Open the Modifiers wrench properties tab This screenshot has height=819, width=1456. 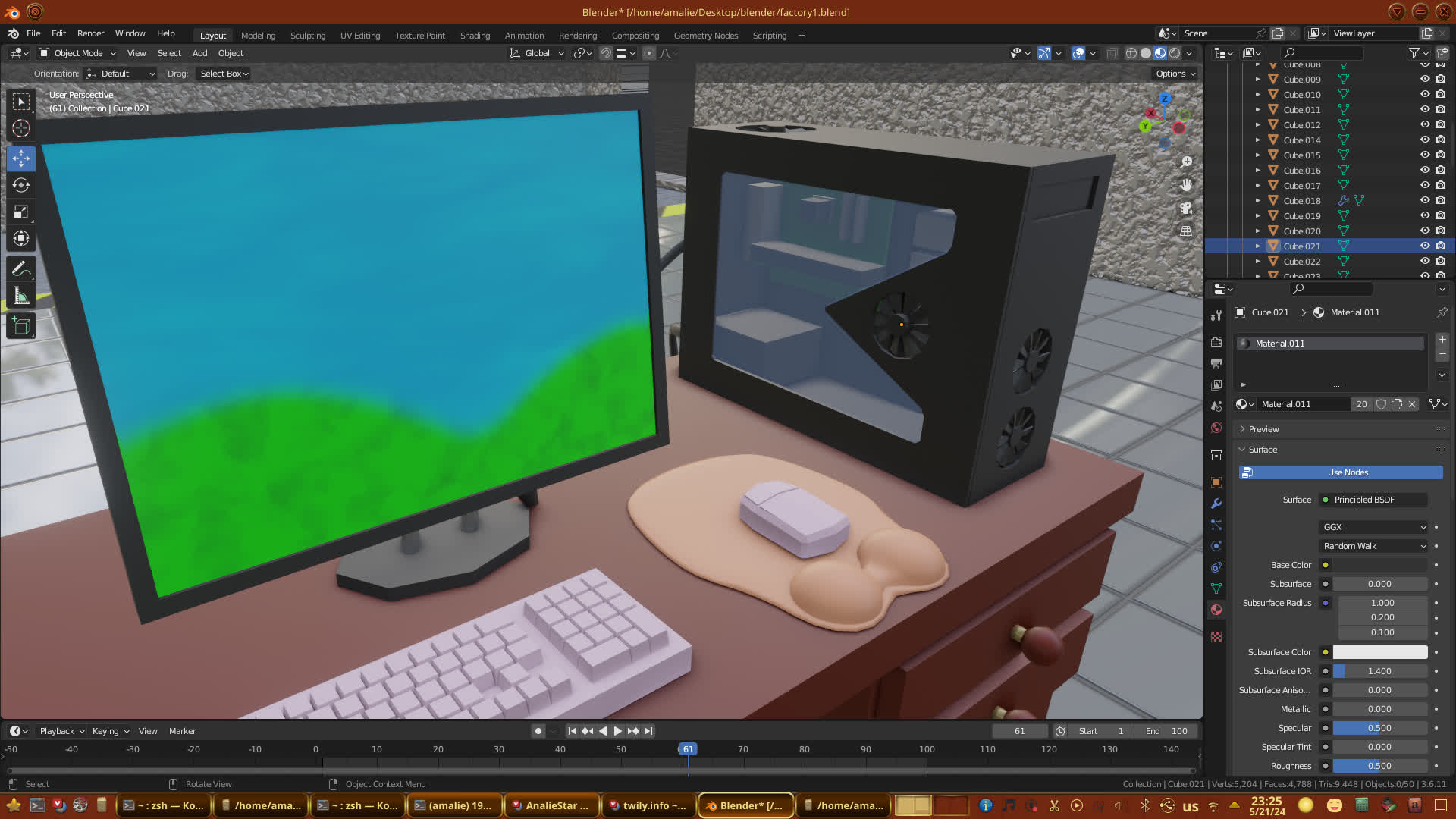1216,504
